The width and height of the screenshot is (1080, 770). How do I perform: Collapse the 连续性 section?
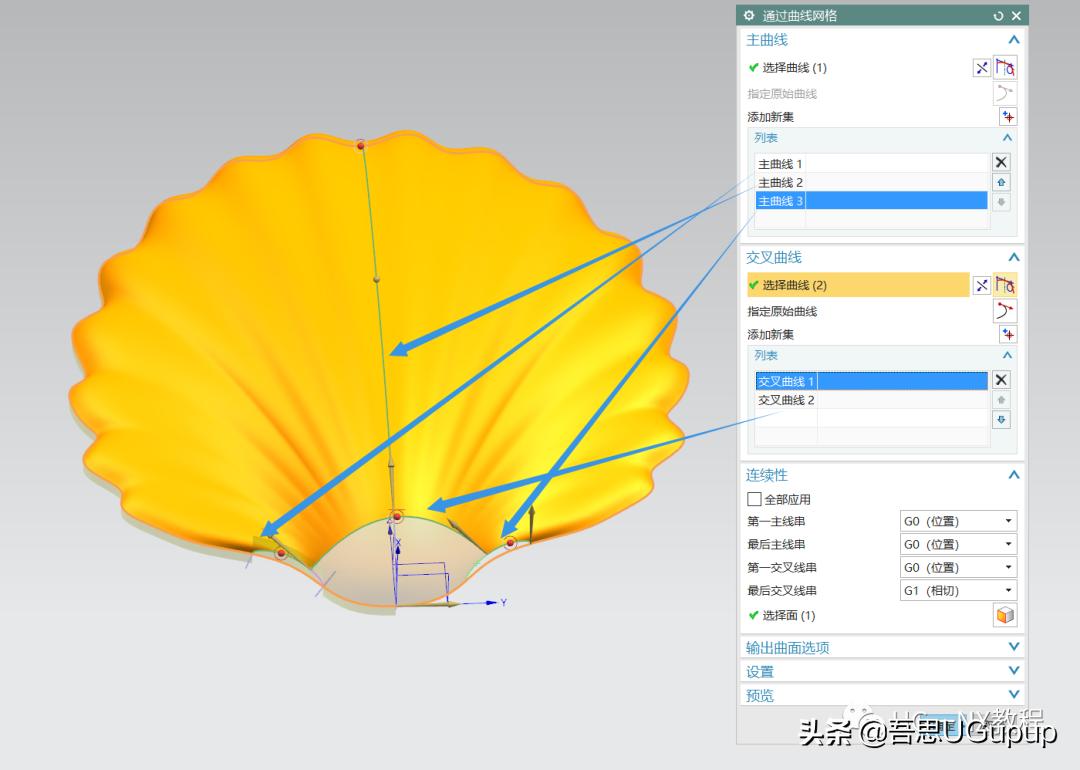click(1013, 475)
